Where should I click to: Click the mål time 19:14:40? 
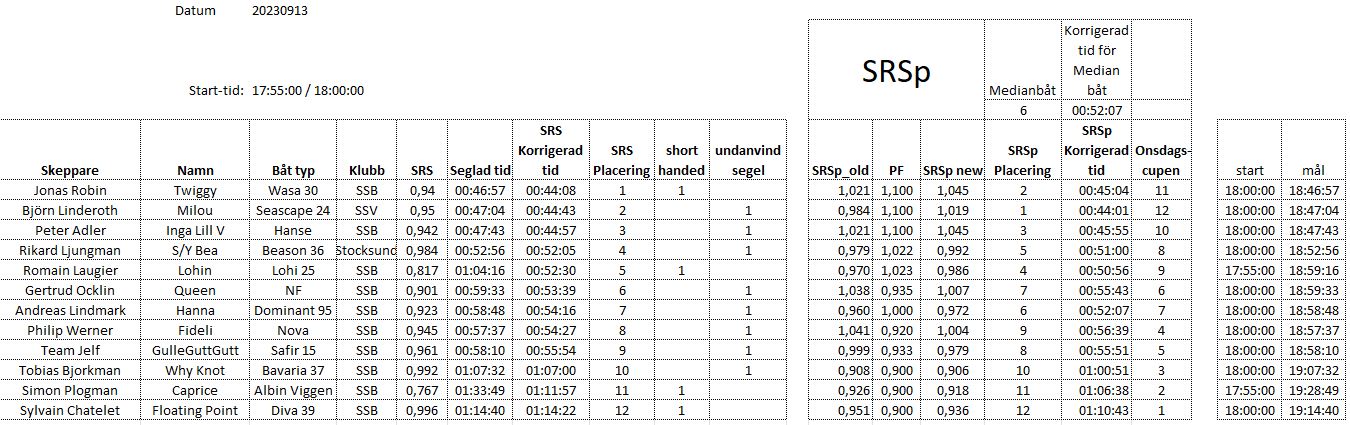pos(1312,410)
